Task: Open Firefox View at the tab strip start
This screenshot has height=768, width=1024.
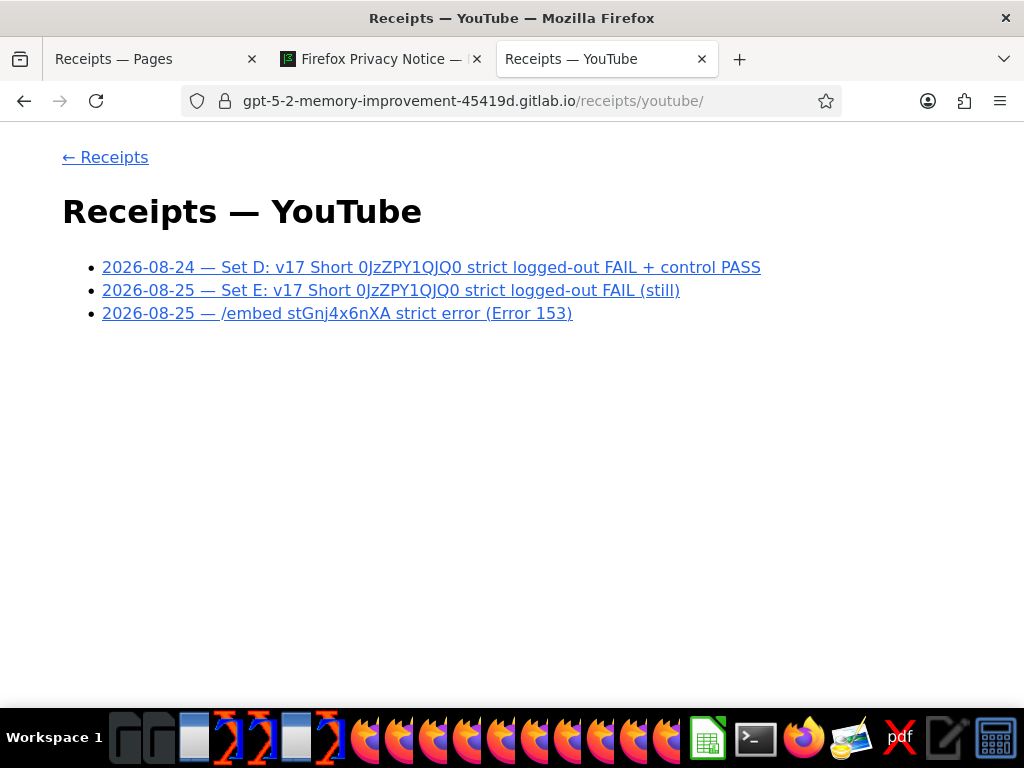Action: pyautogui.click(x=20, y=59)
